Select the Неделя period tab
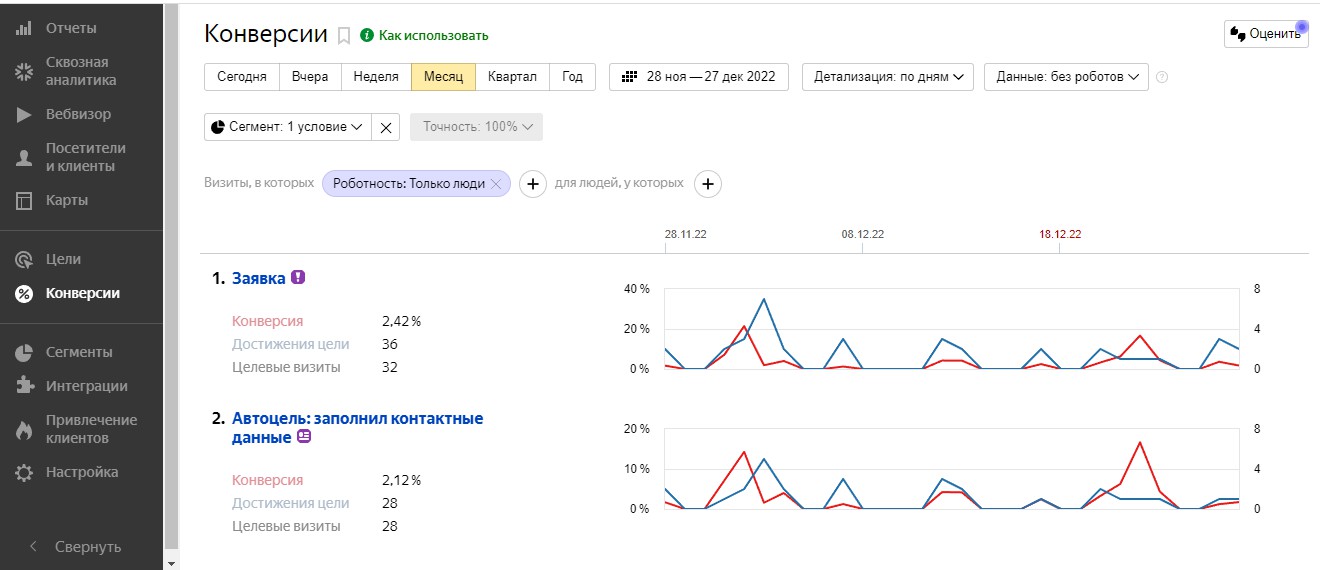The image size is (1320, 570). coord(376,77)
